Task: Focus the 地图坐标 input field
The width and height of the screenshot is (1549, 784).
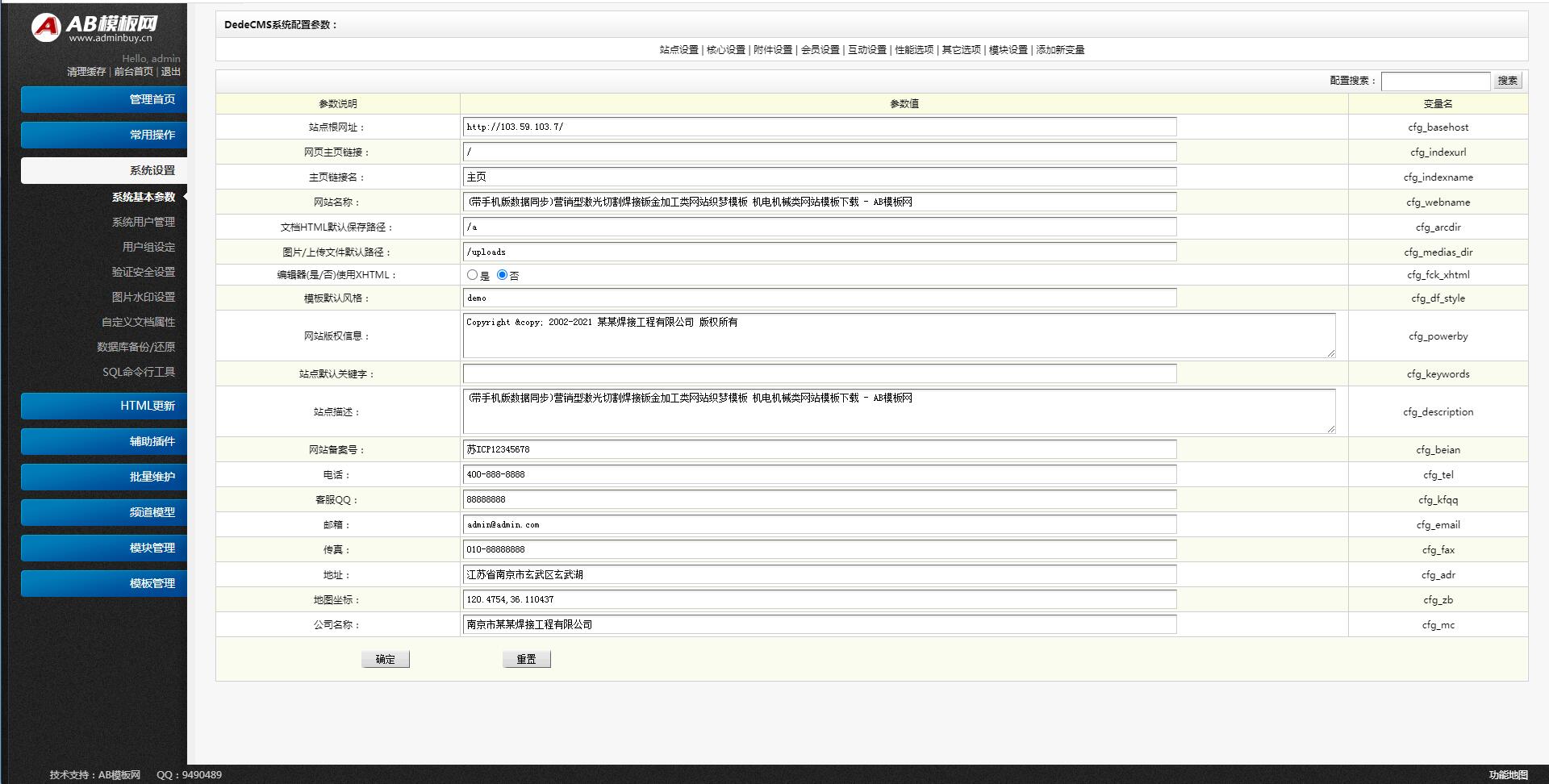Action: coord(820,599)
